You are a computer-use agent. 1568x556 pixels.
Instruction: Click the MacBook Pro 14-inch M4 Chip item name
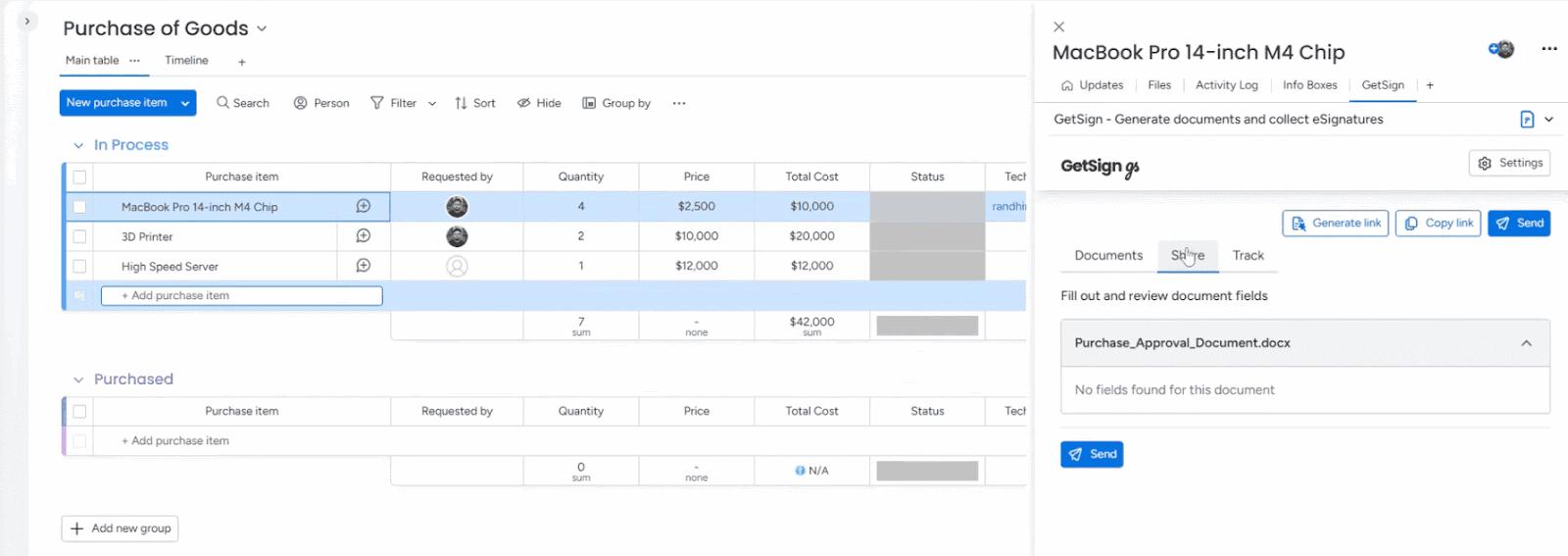coord(200,207)
